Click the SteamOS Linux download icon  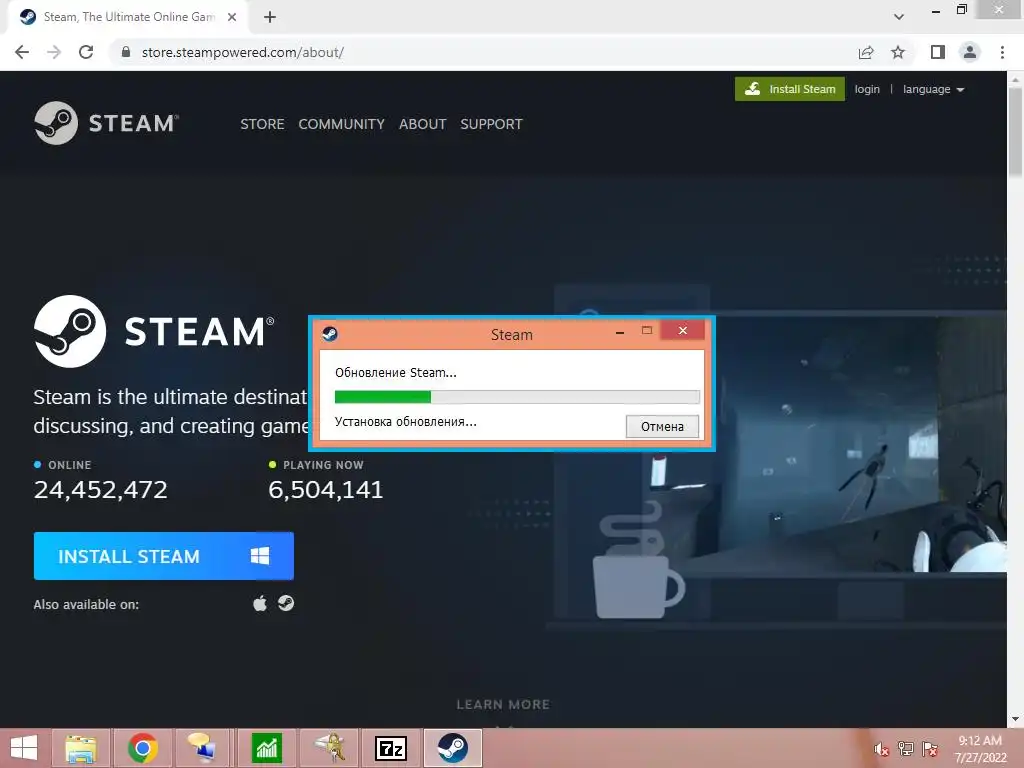pos(285,603)
